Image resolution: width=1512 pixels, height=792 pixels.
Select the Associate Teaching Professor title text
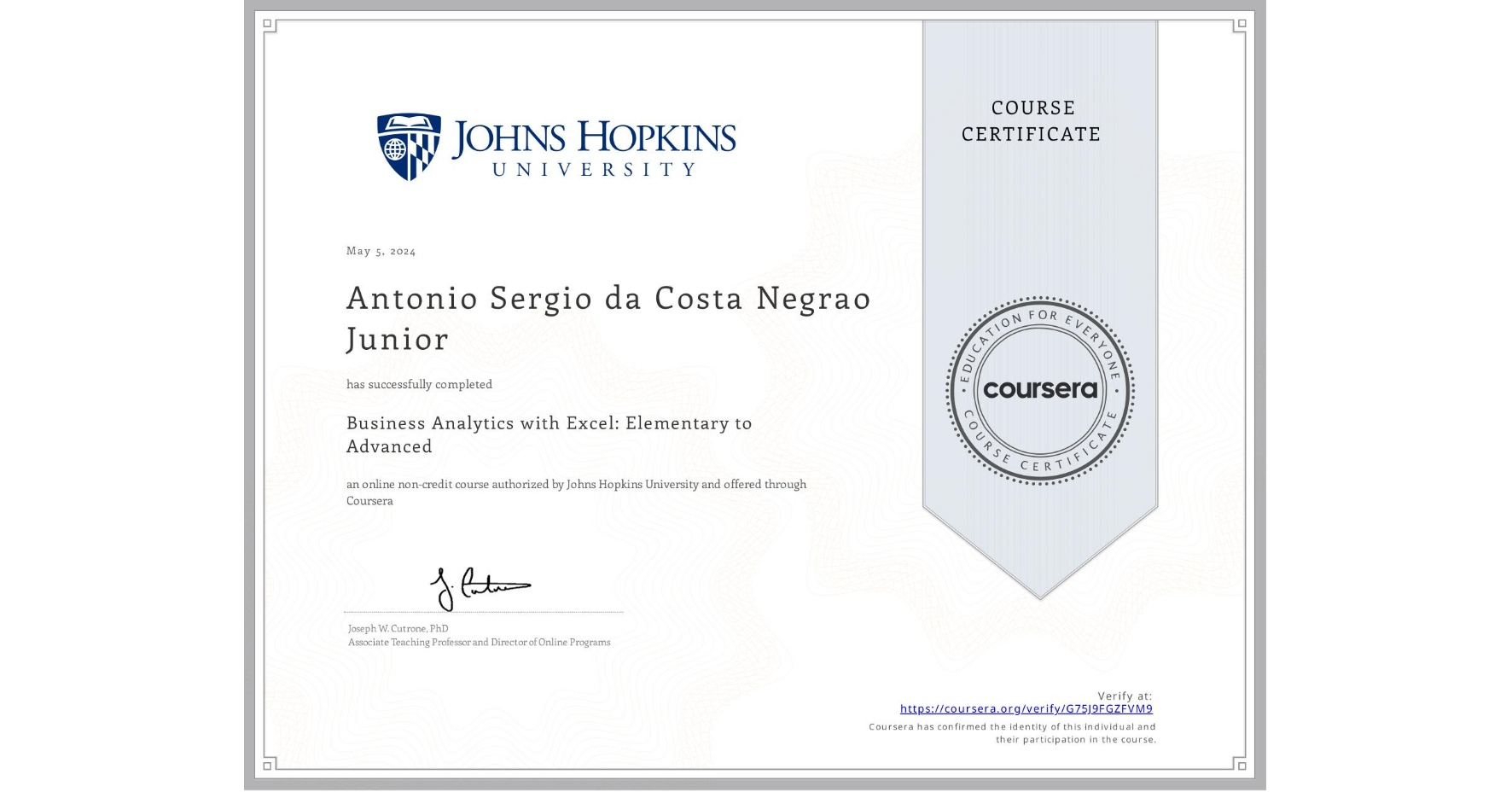coord(477,641)
